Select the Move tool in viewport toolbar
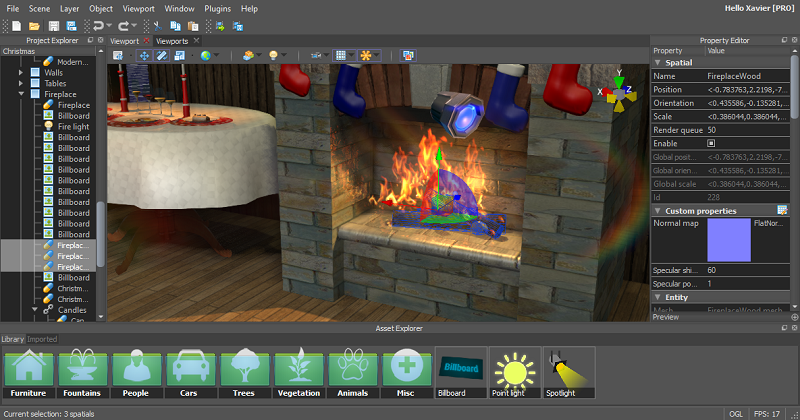 pyautogui.click(x=143, y=55)
